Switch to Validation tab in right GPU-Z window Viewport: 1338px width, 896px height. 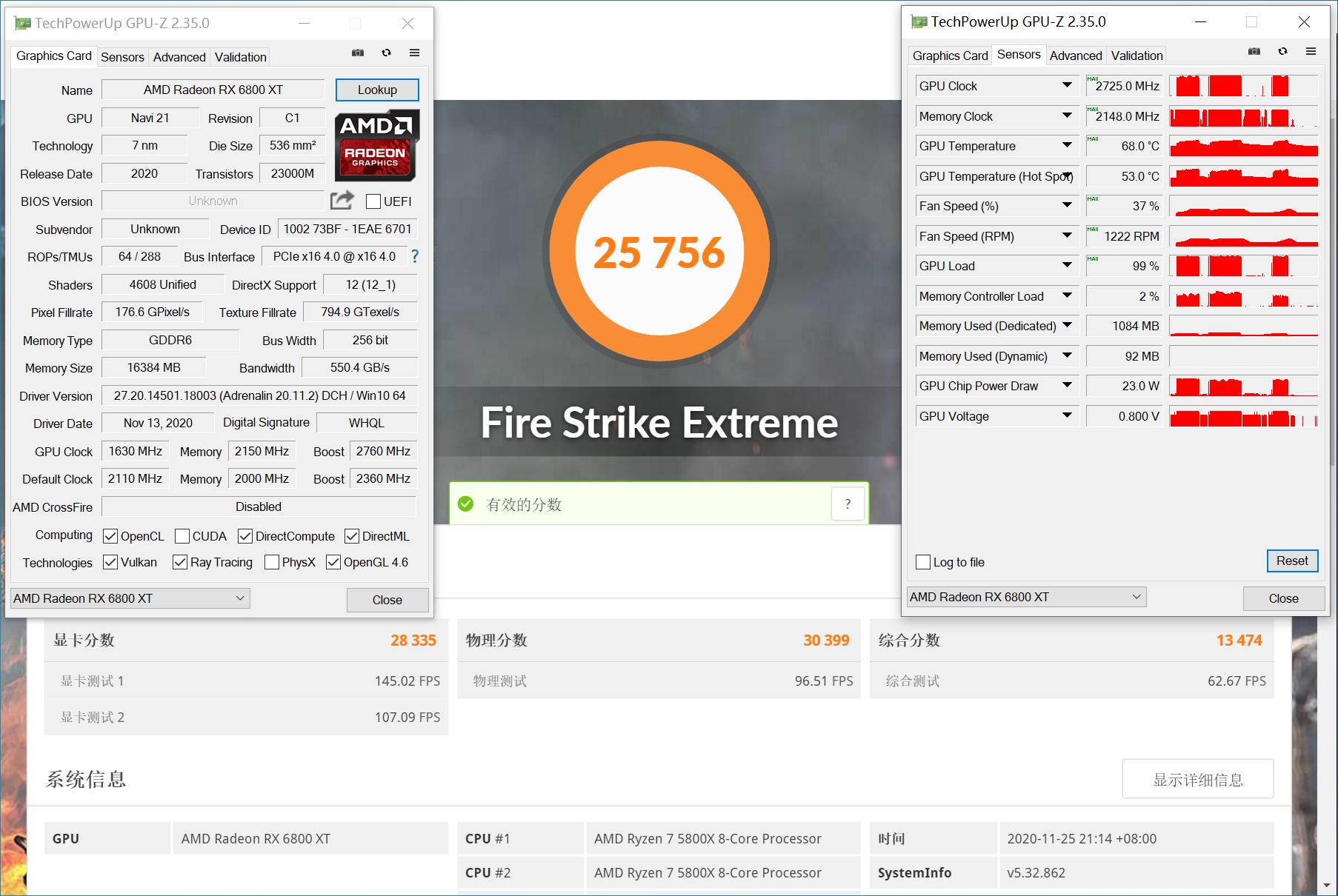(1137, 56)
